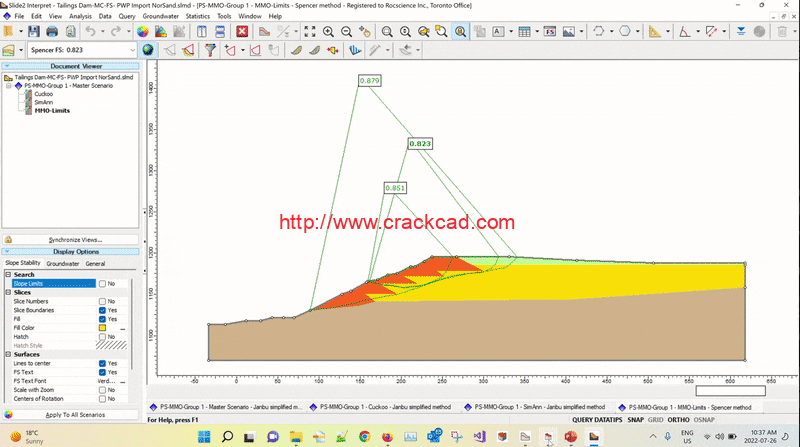This screenshot has width=800, height=447.
Task: Uncheck the Lines to center checkbox
Action: click(102, 363)
